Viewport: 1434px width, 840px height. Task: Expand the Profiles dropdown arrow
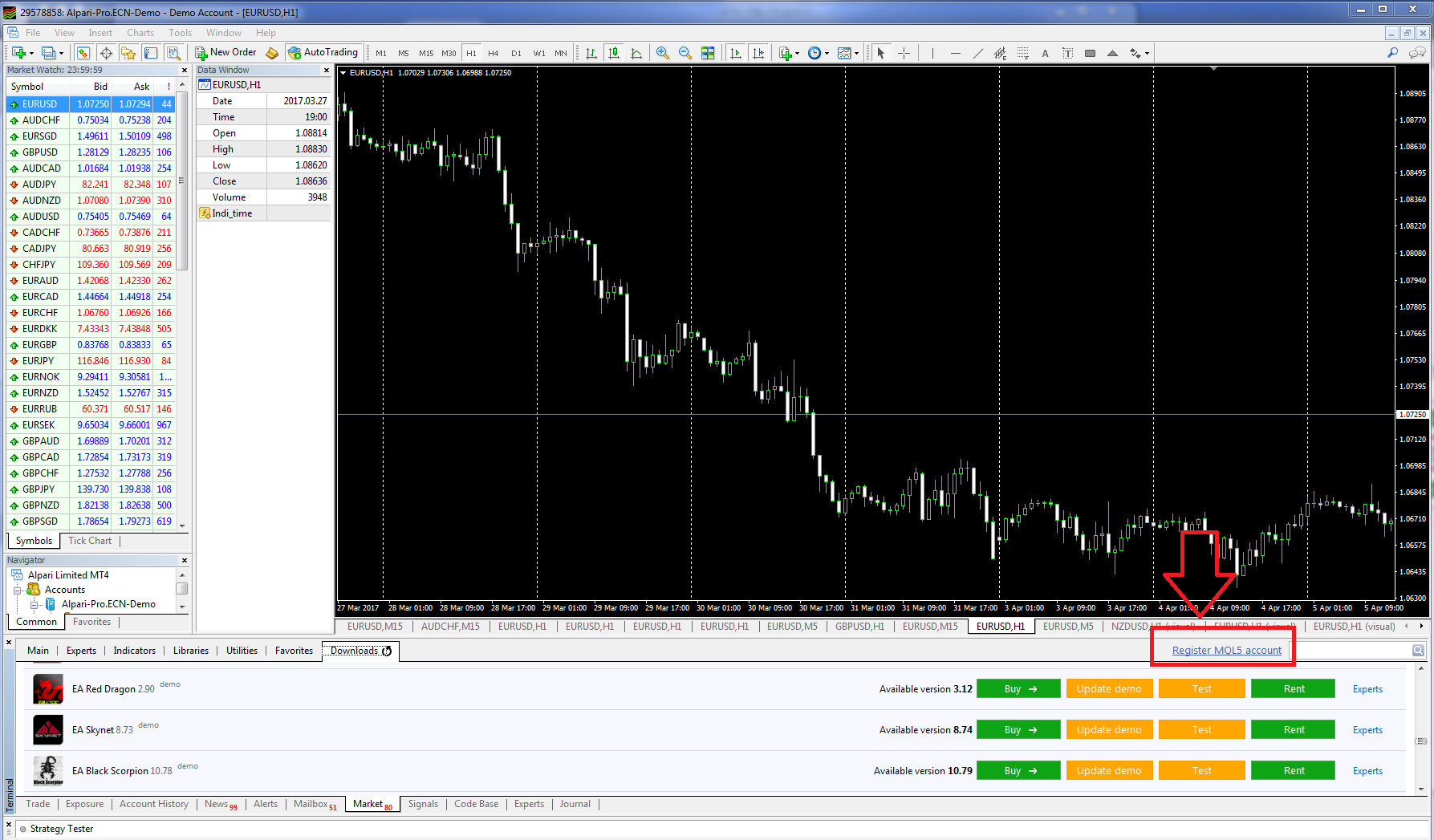tap(61, 54)
